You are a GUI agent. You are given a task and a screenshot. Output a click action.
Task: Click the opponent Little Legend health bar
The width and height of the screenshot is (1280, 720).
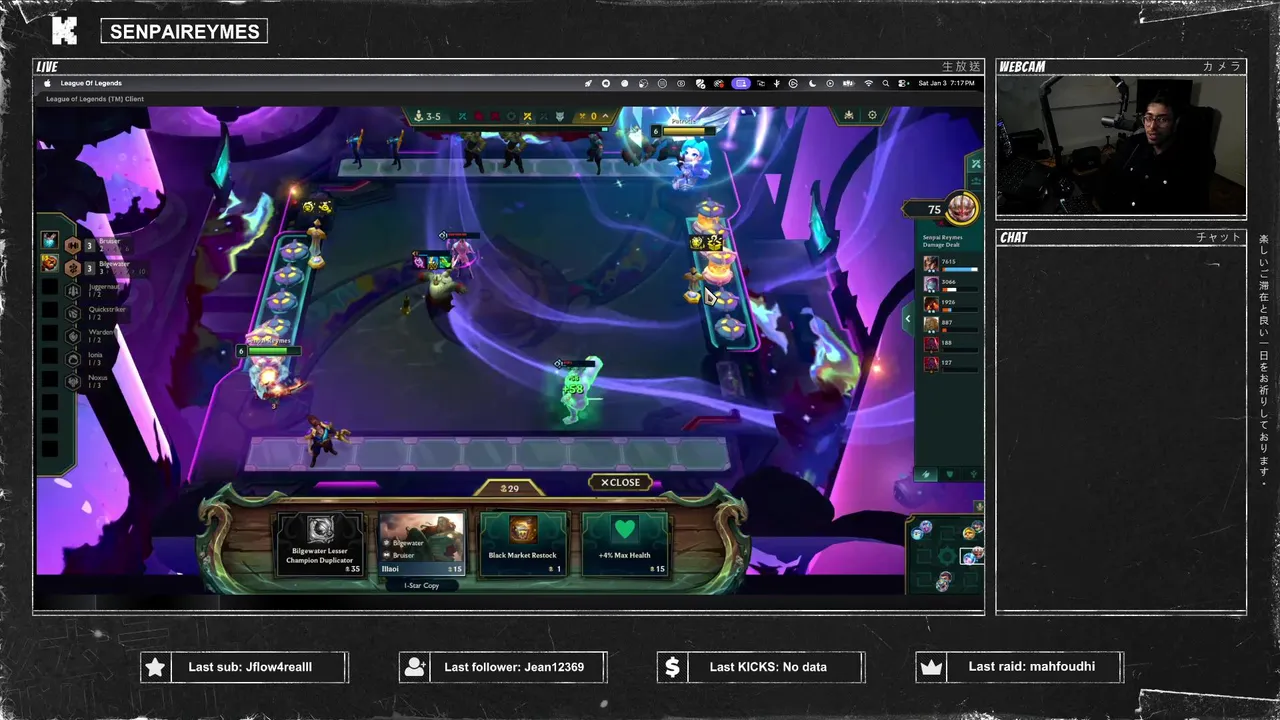684,130
